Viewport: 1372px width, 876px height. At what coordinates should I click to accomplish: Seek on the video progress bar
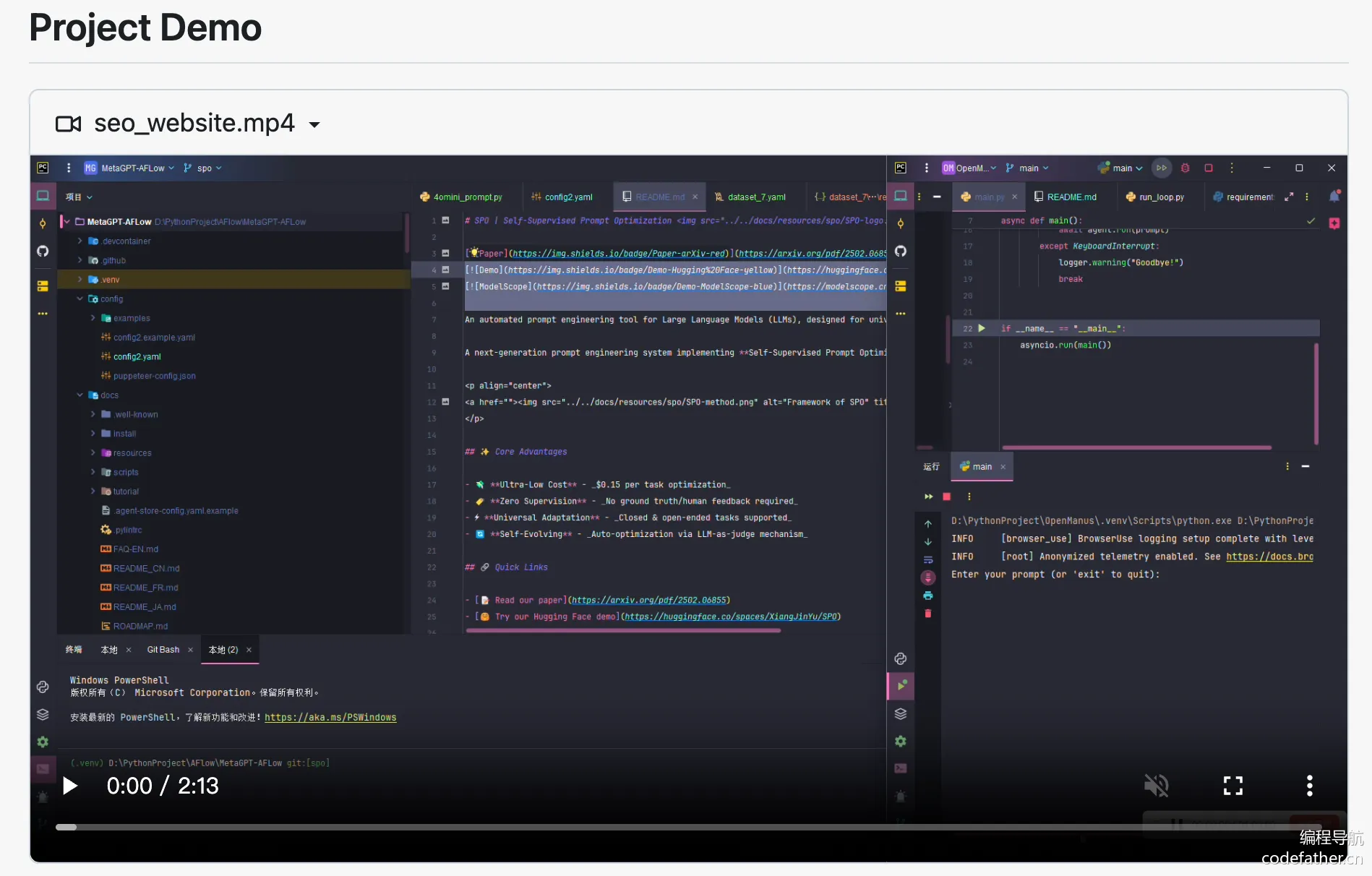coord(688,827)
